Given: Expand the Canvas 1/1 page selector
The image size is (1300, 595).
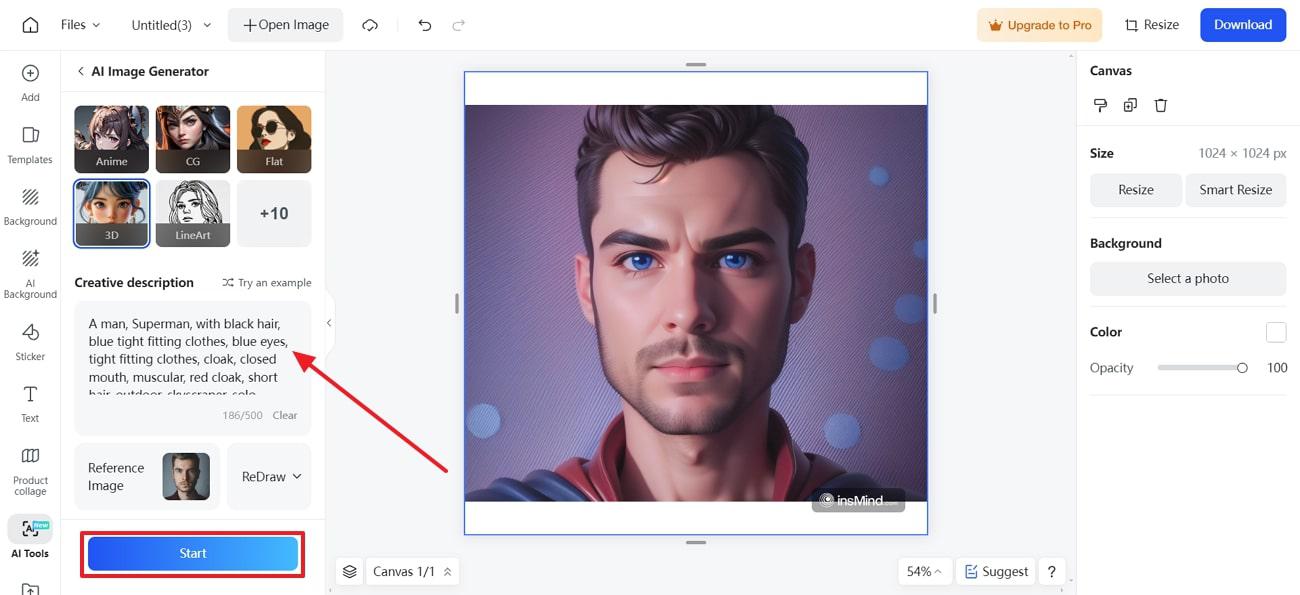Looking at the screenshot, I should click(x=412, y=572).
